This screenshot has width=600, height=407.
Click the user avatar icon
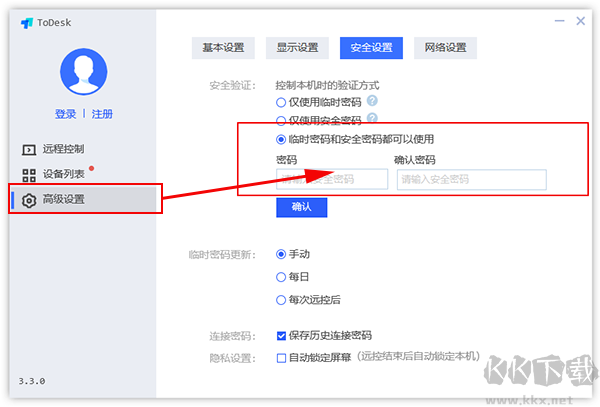[x=83, y=72]
